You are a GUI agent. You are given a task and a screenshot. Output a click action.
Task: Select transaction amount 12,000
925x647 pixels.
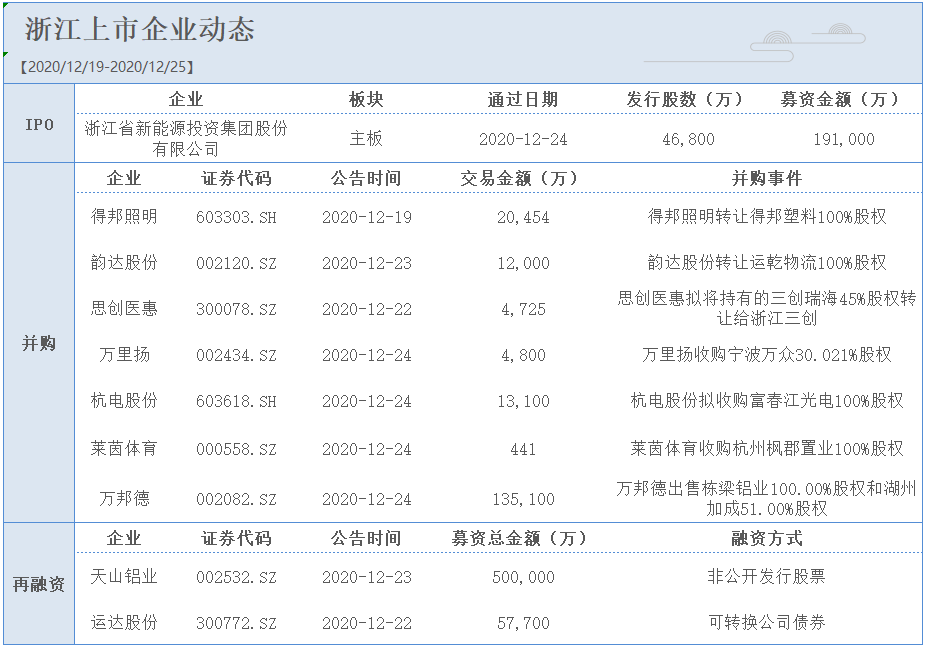(523, 264)
